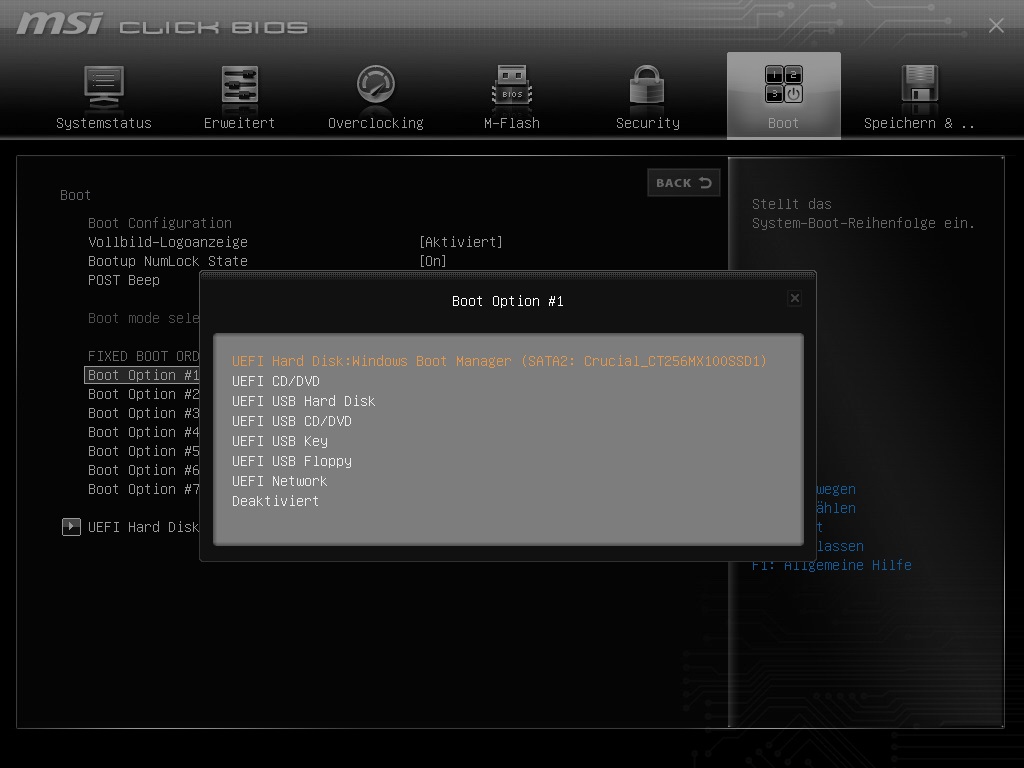Screen dimensions: 1024x768
Task: Click the M-Flash tab label
Action: point(512,123)
